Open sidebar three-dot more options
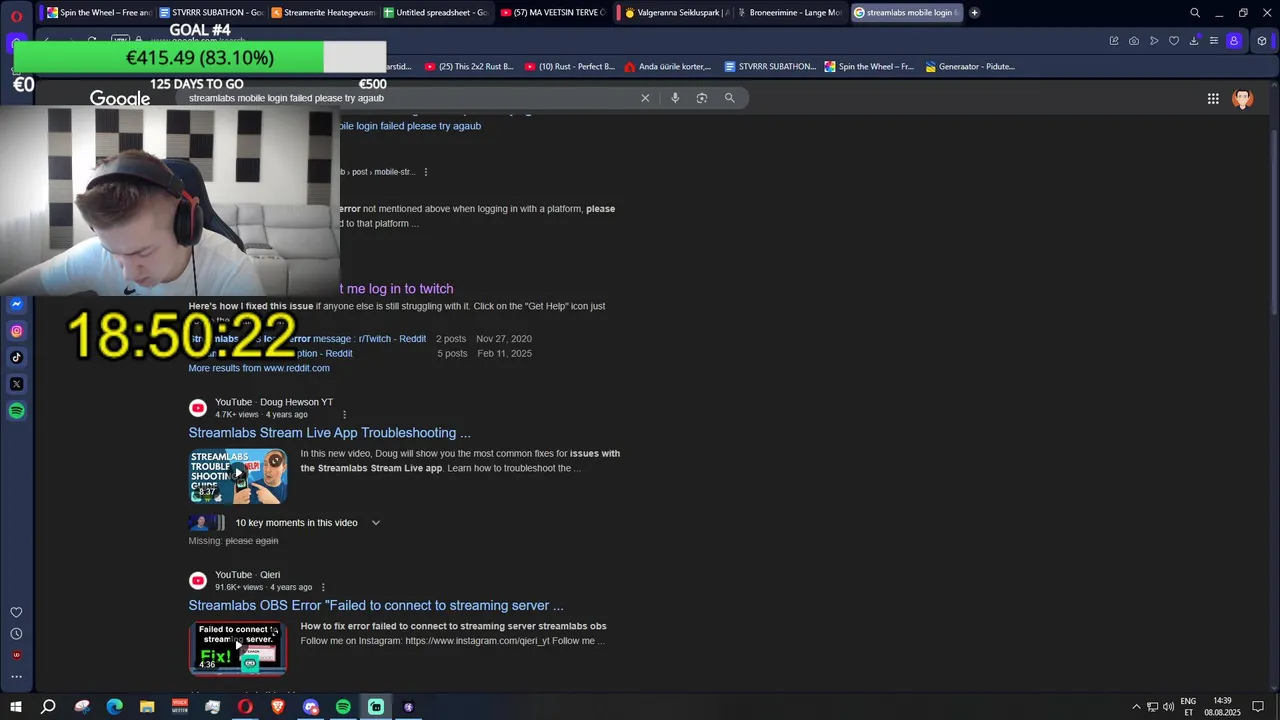 click(x=16, y=677)
